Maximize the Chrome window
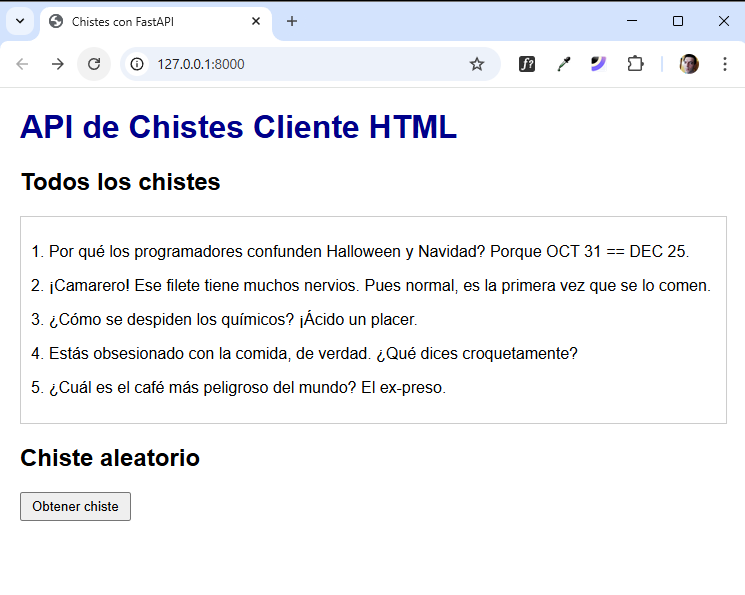 pyautogui.click(x=678, y=21)
